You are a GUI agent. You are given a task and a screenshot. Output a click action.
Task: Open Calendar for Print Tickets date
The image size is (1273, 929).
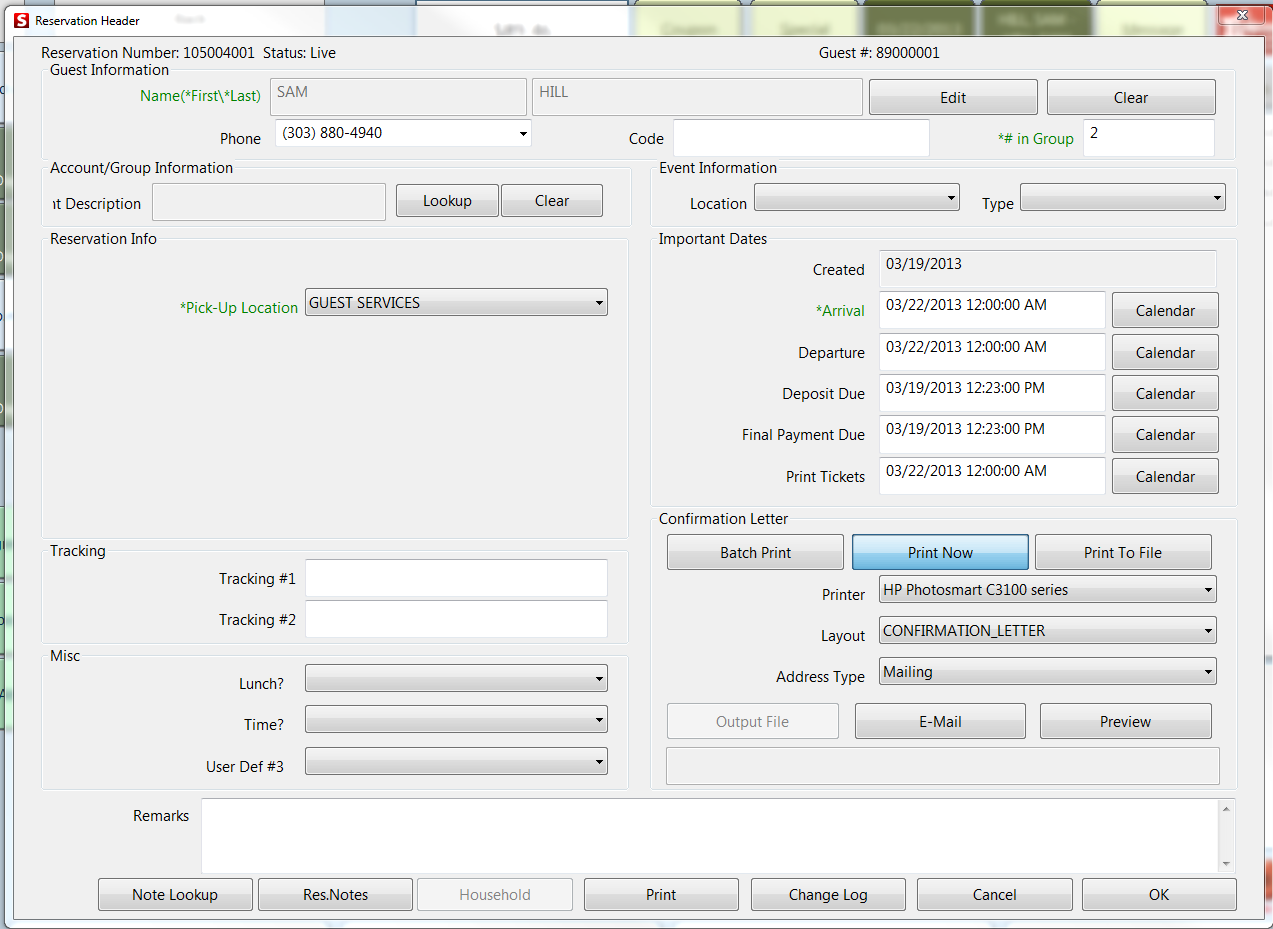(1164, 477)
